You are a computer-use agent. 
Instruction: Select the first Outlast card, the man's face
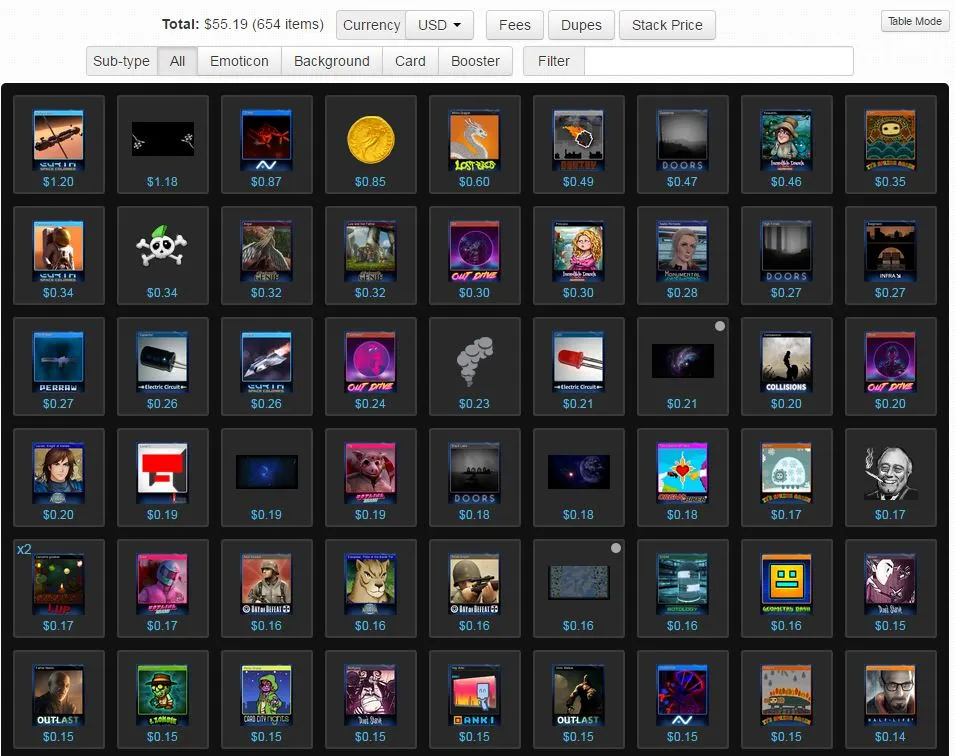click(58, 699)
